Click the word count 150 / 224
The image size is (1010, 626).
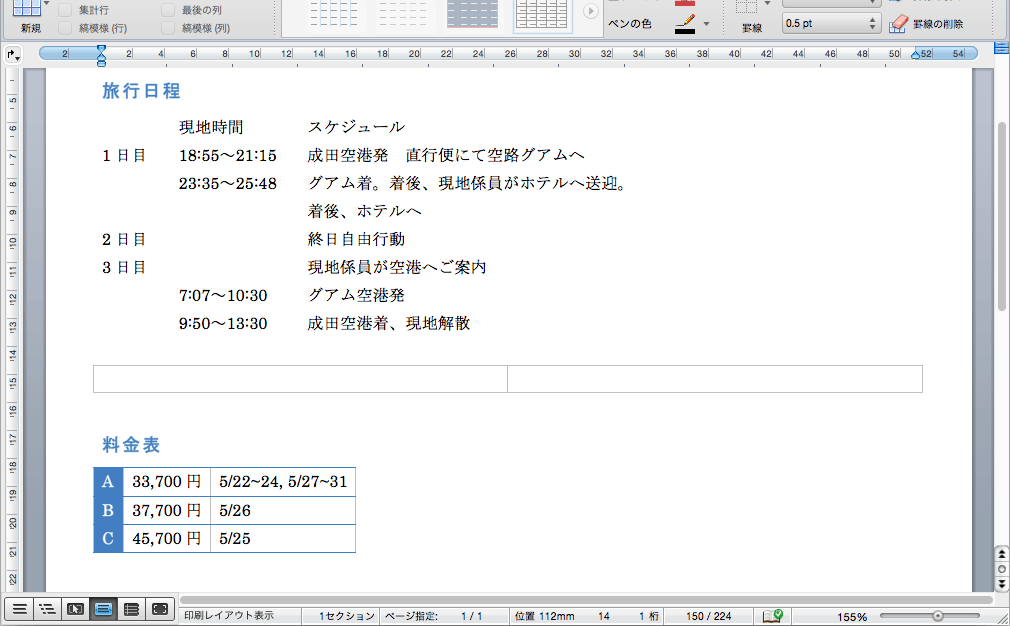pos(708,616)
